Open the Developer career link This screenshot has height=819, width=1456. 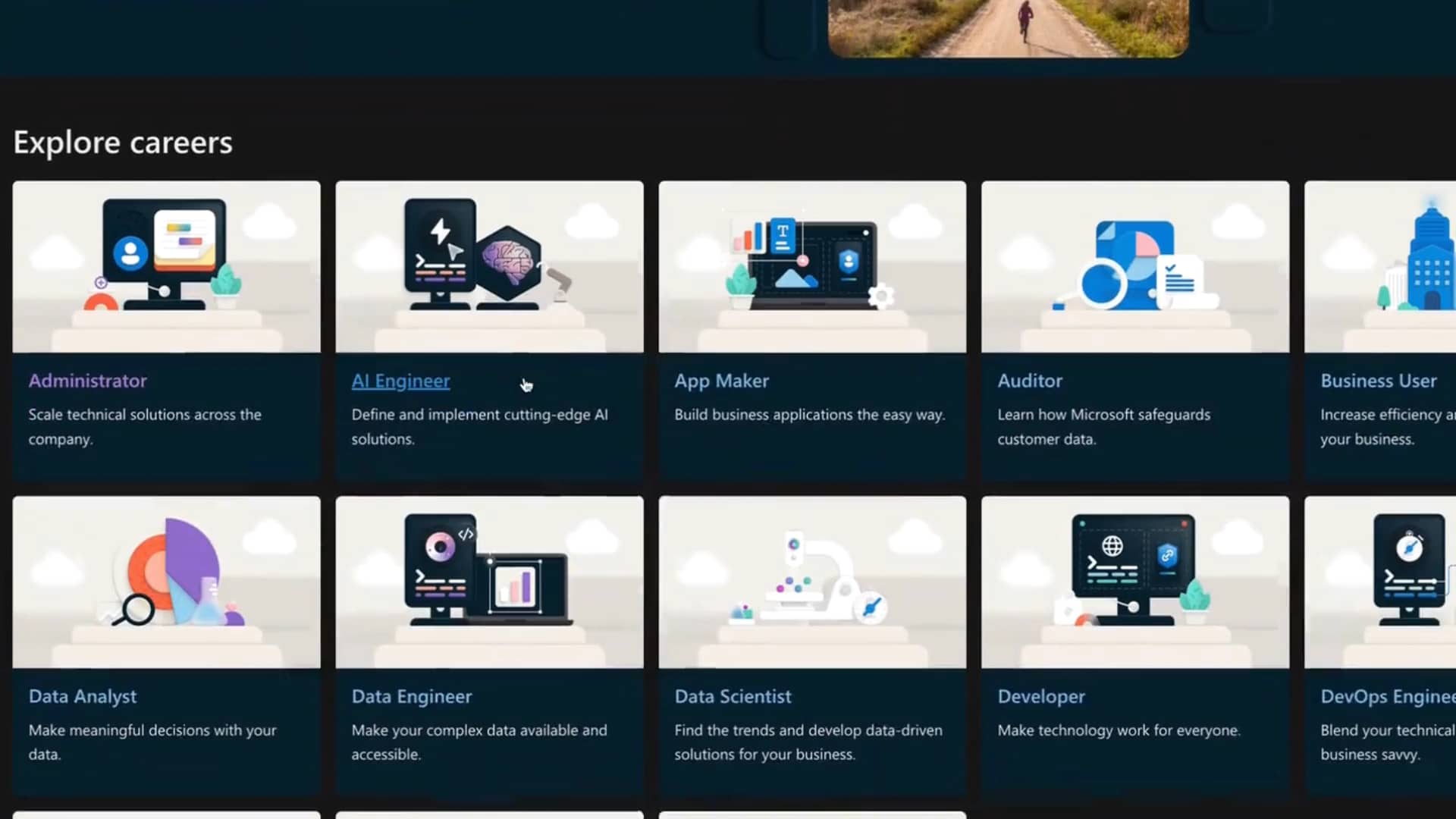[1040, 696]
